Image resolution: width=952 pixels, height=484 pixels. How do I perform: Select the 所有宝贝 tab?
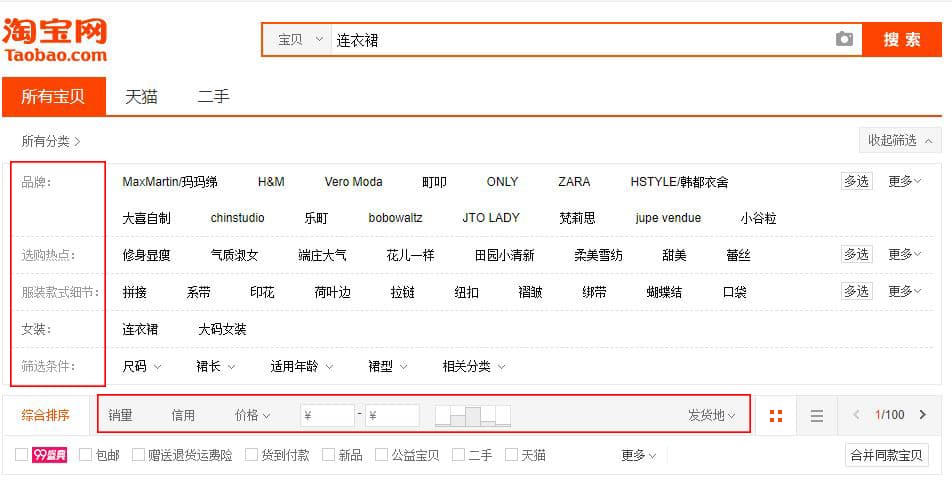(x=53, y=96)
